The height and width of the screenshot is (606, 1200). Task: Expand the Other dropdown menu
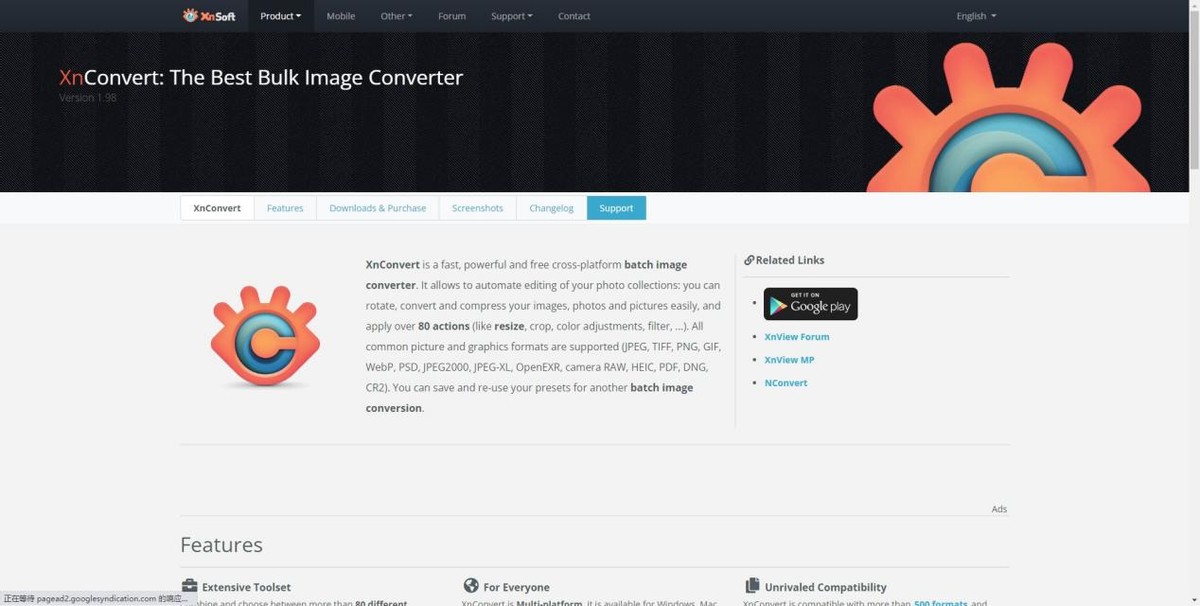point(396,16)
